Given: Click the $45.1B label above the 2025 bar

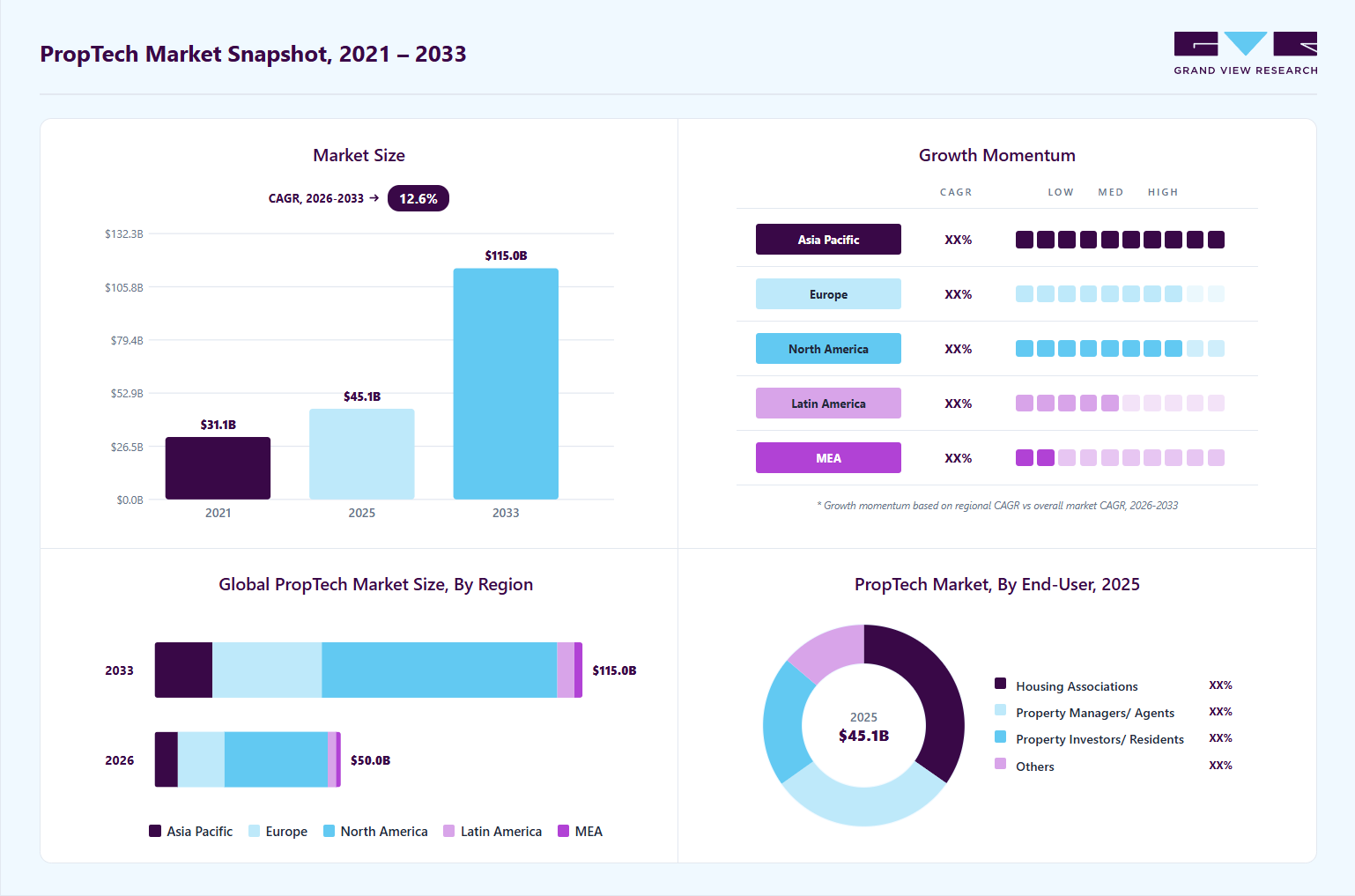Looking at the screenshot, I should [x=362, y=396].
